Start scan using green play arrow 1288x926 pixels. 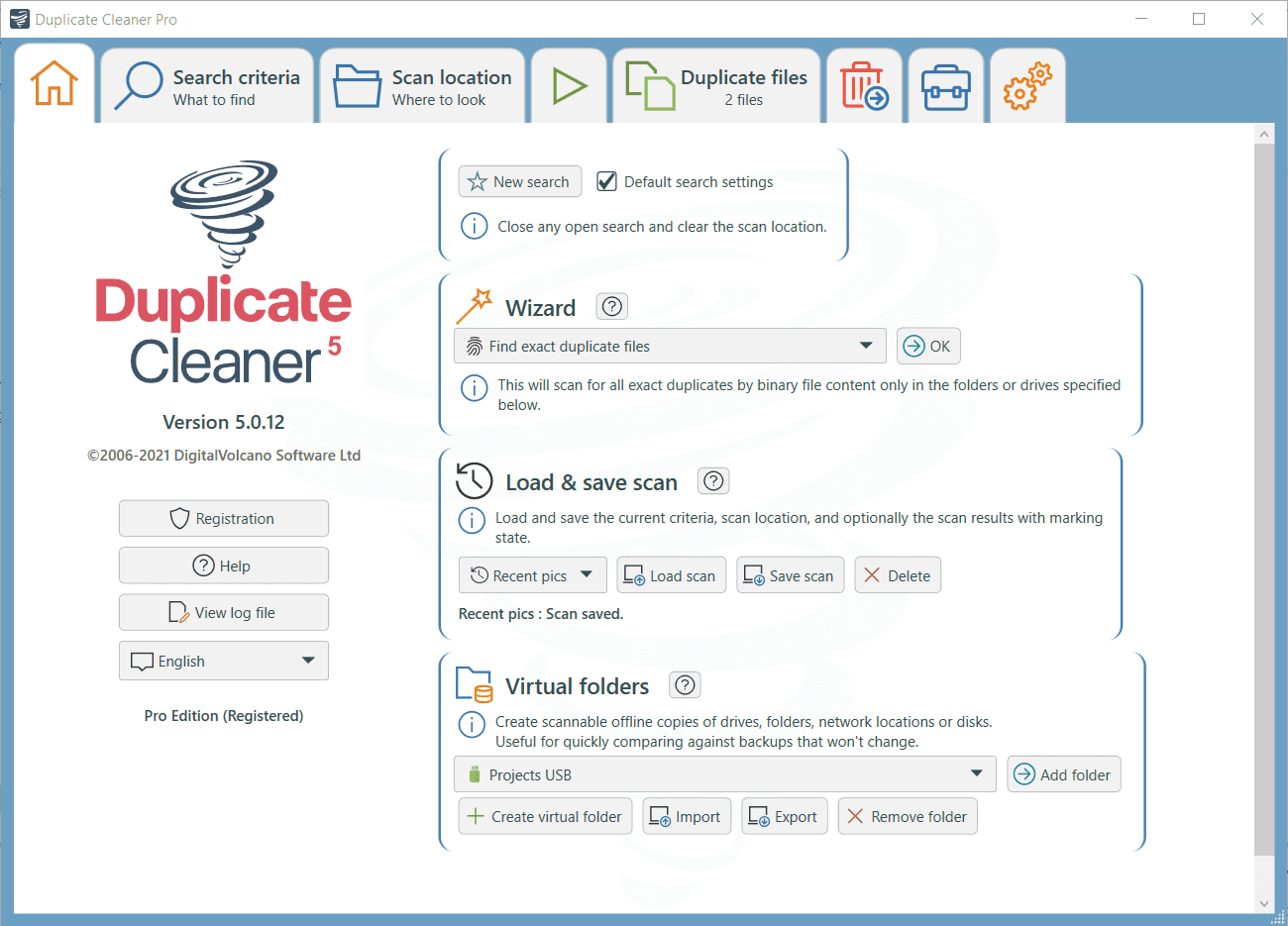569,86
